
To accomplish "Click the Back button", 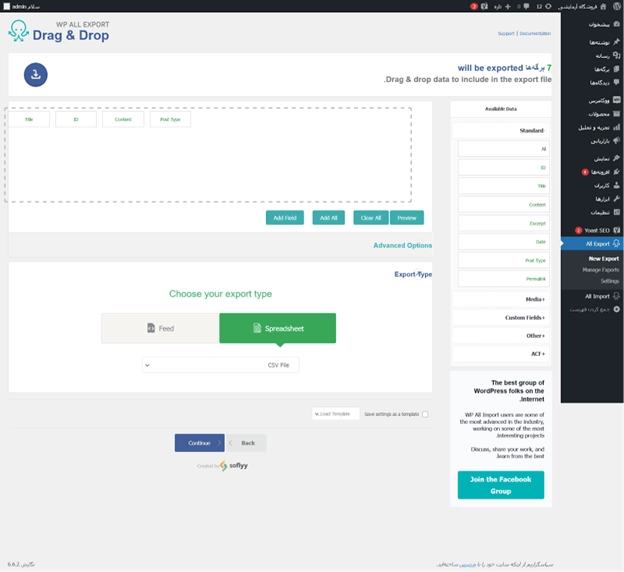I will [246, 443].
